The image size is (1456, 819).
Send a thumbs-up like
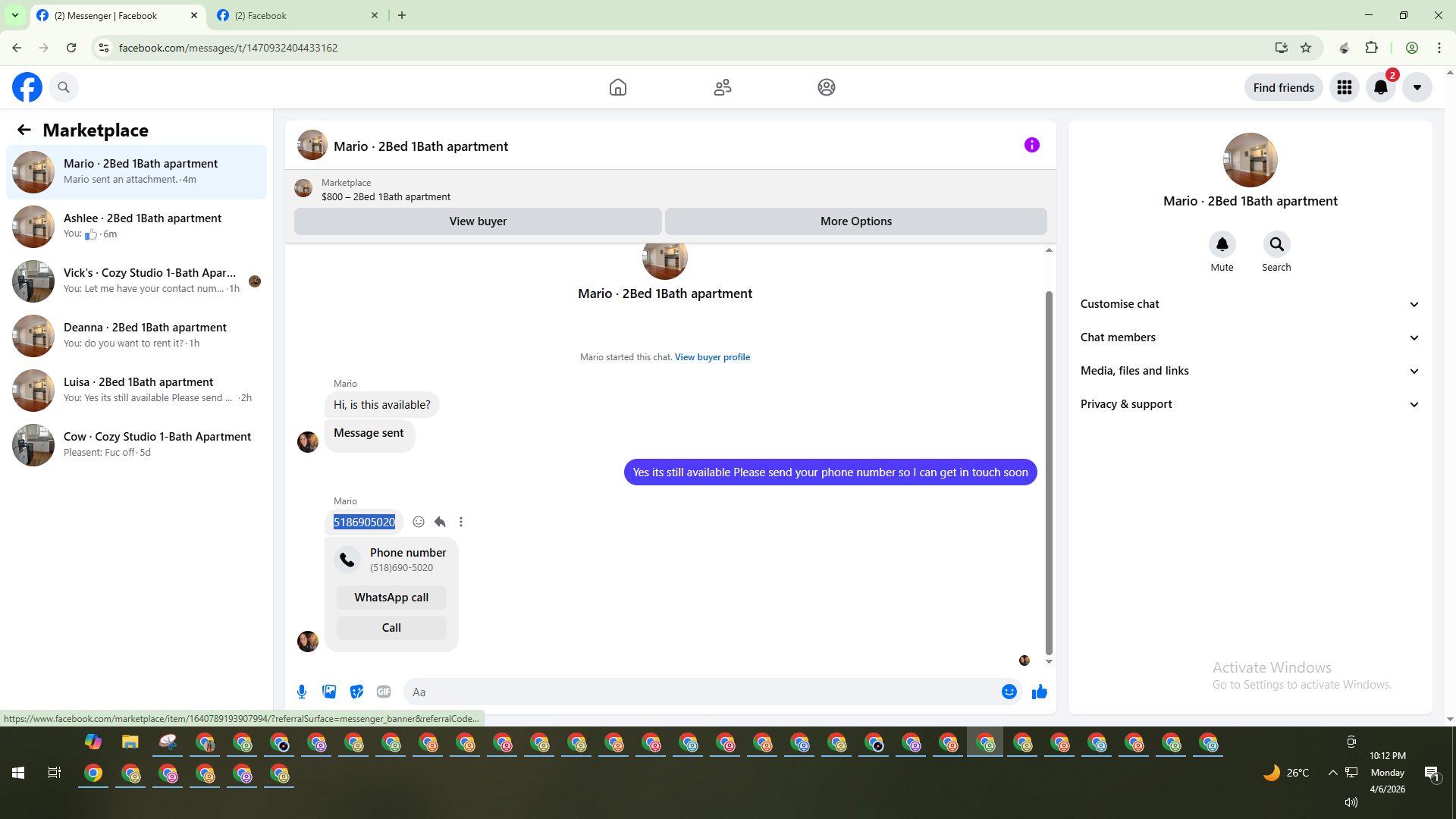[x=1040, y=692]
